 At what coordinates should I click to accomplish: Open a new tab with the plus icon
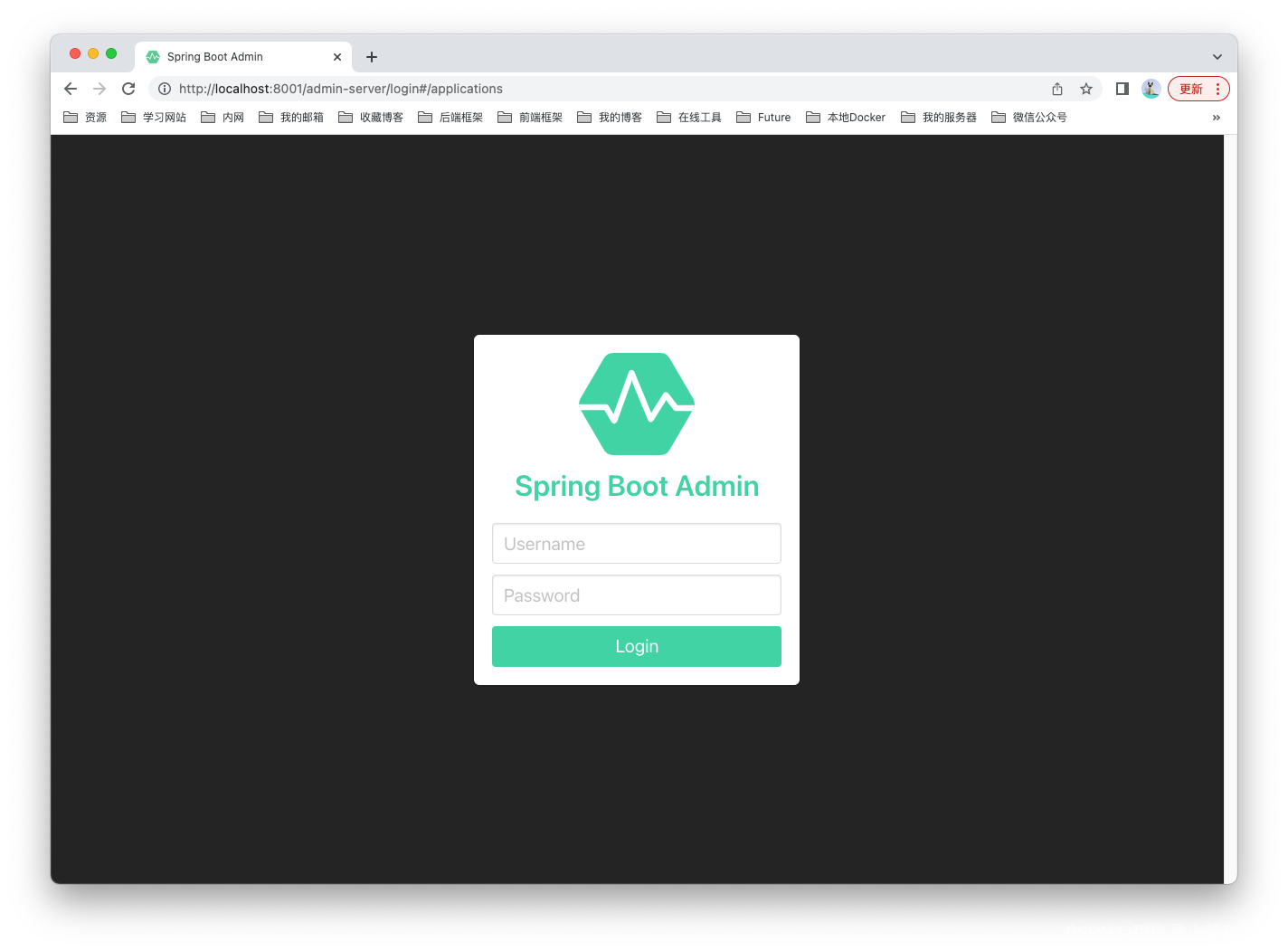pos(372,57)
